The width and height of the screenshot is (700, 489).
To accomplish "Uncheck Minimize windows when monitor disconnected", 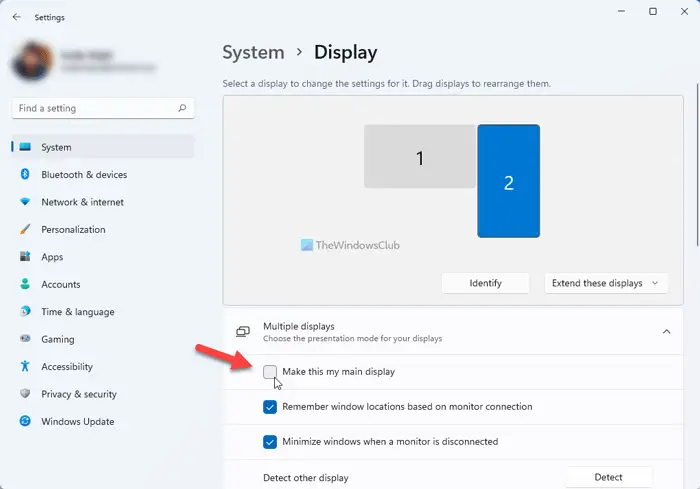I will (270, 442).
